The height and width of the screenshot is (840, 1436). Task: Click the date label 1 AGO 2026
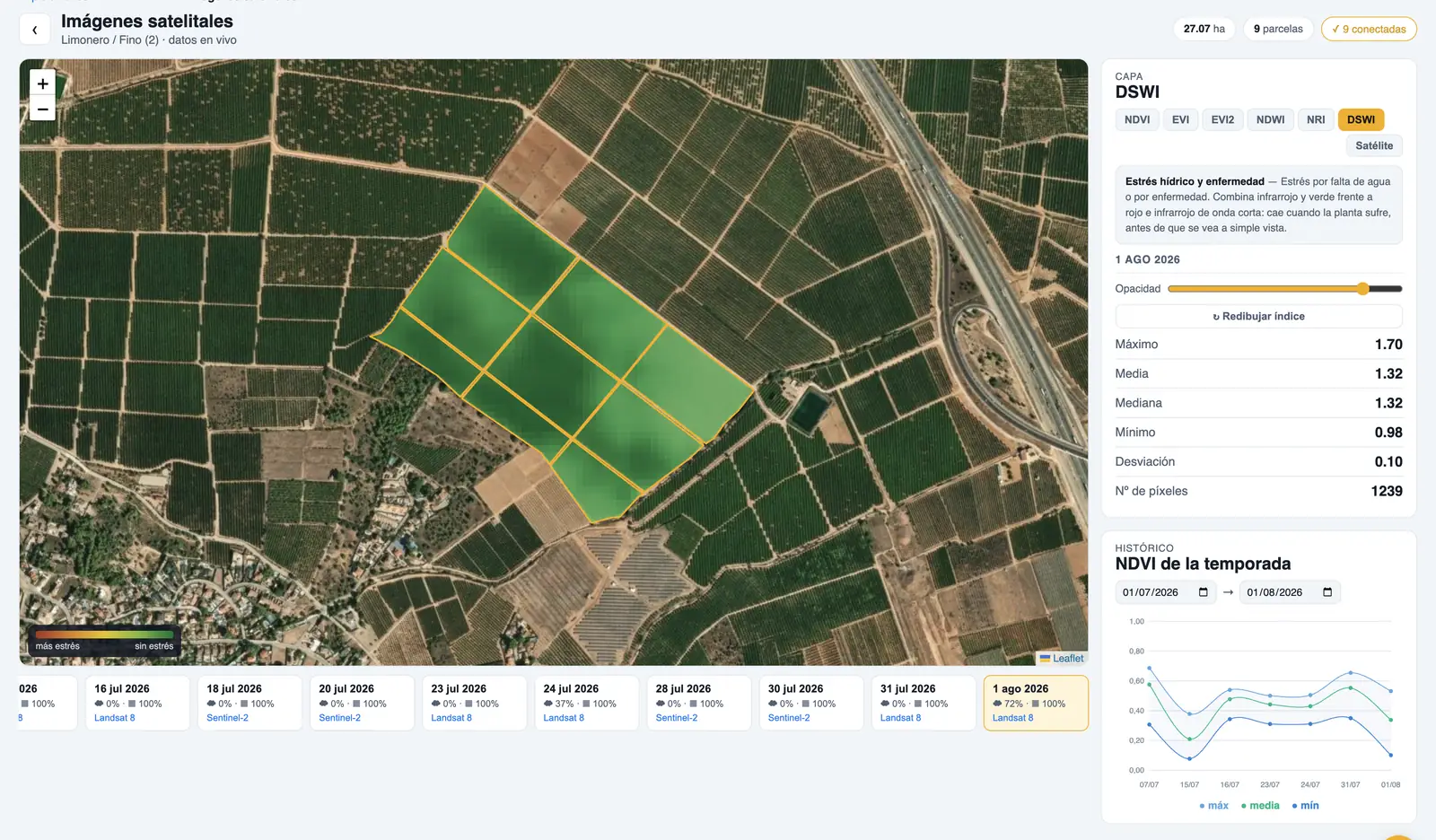click(1147, 259)
